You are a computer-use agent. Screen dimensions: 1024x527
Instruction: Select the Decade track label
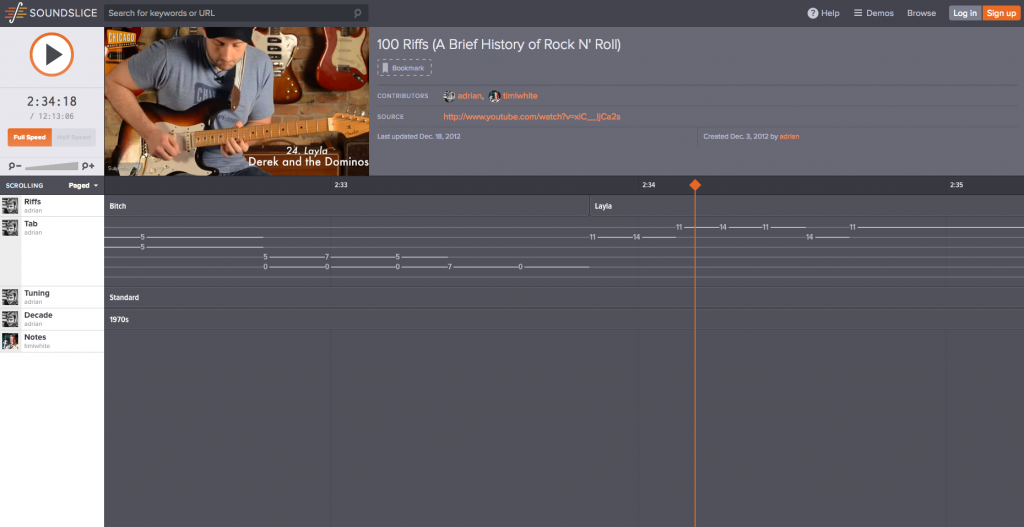pyautogui.click(x=38, y=315)
